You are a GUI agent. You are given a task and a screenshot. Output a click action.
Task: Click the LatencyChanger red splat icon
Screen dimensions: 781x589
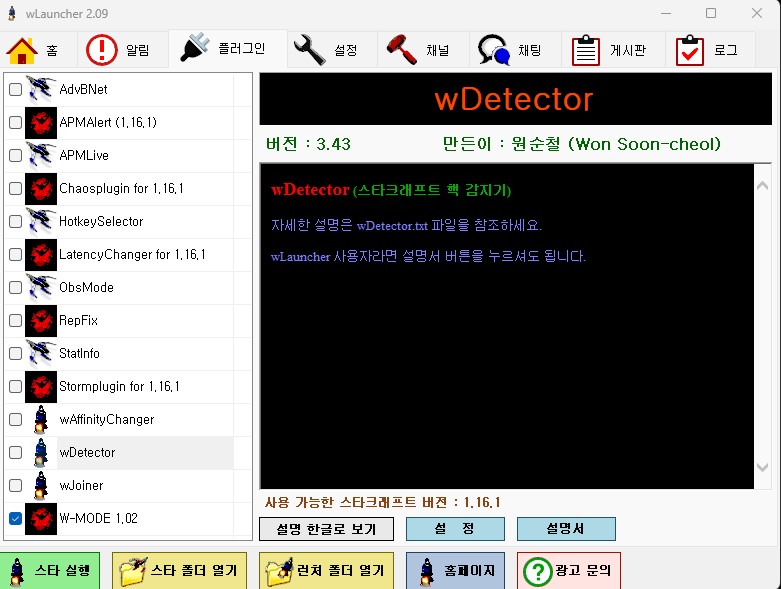(x=41, y=254)
